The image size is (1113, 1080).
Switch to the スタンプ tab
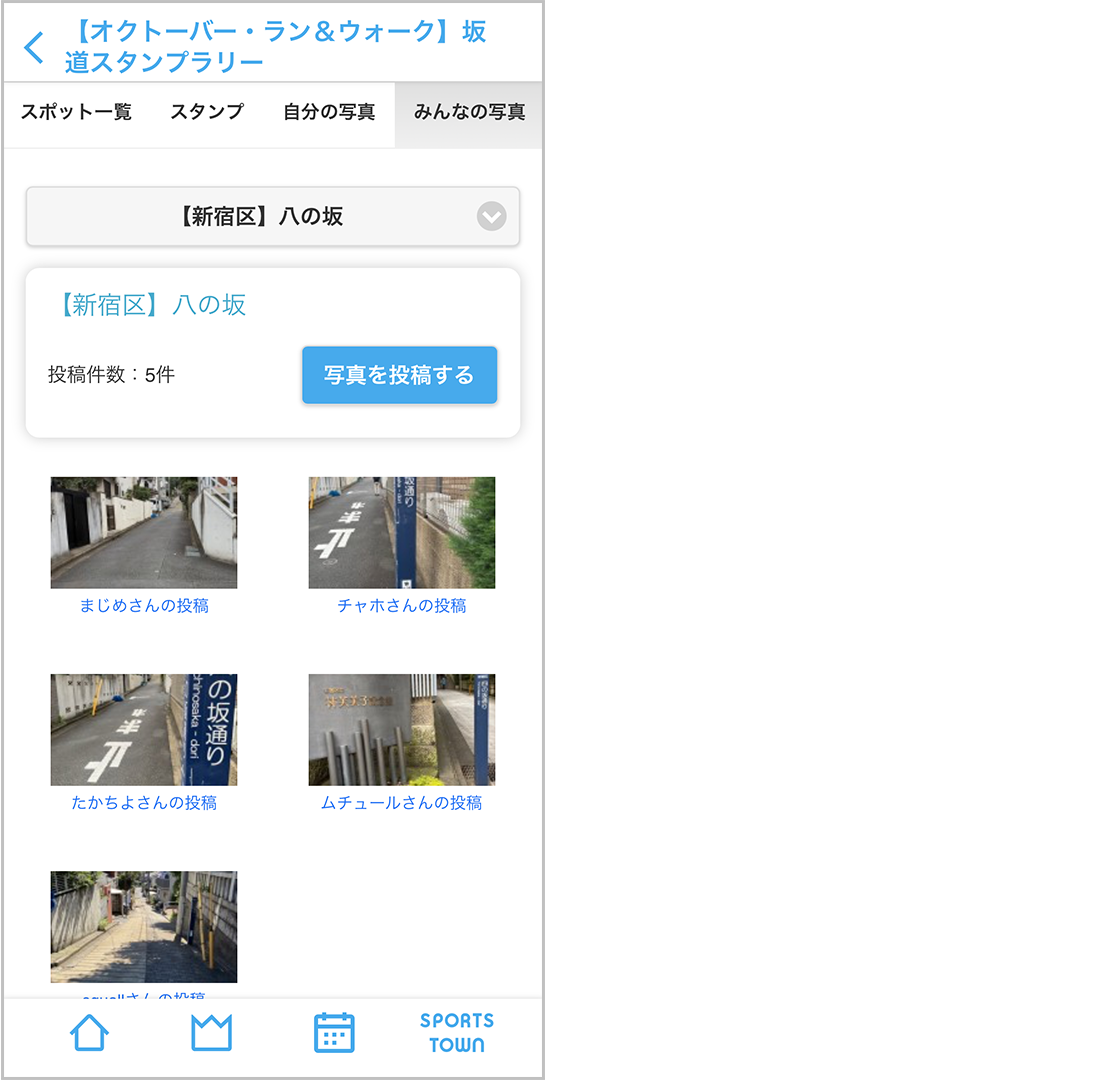point(207,112)
